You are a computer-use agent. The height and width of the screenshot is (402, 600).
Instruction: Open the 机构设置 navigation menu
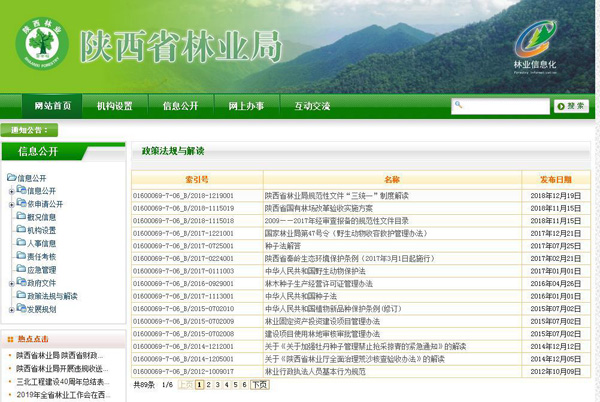(114, 105)
